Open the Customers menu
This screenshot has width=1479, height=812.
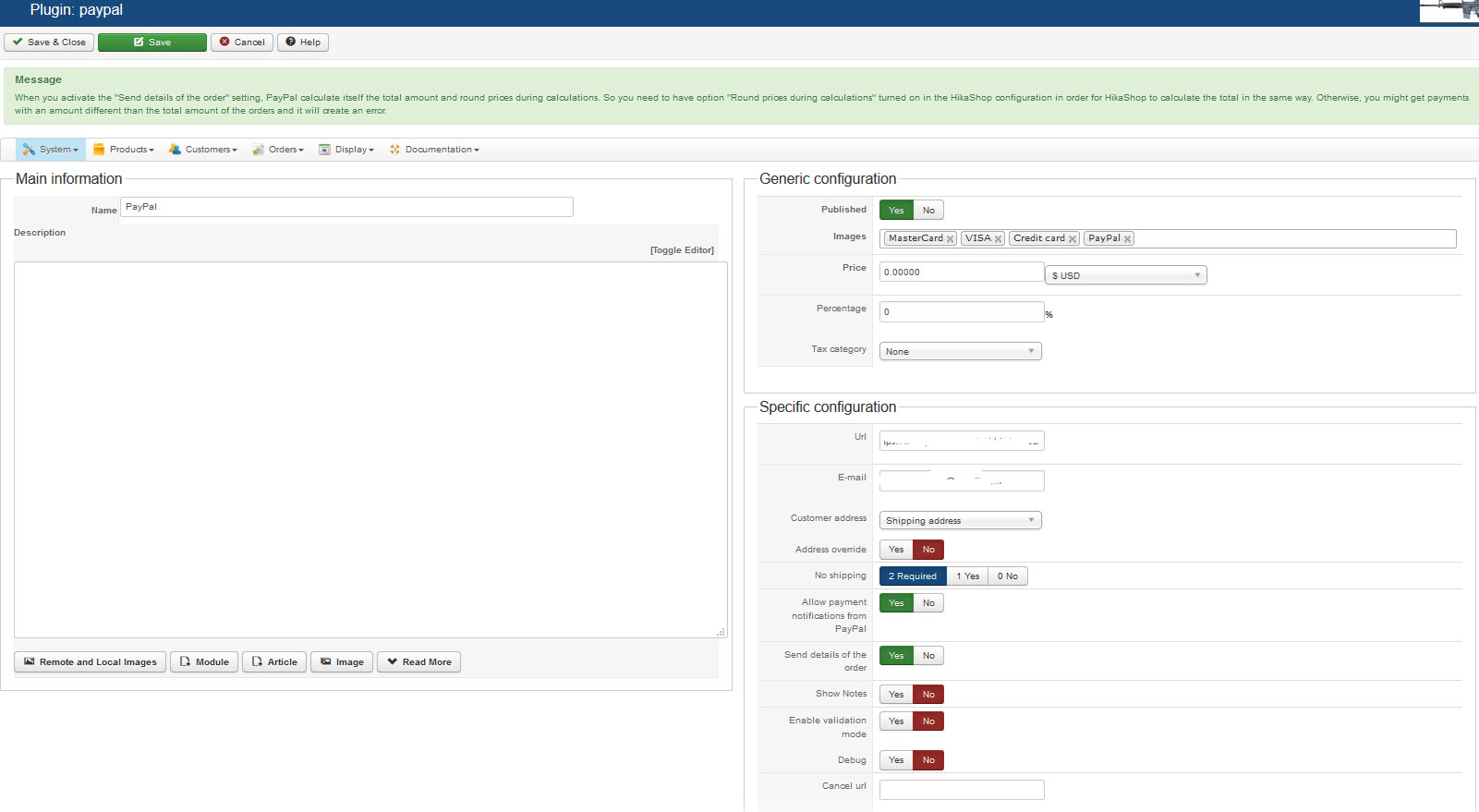203,150
